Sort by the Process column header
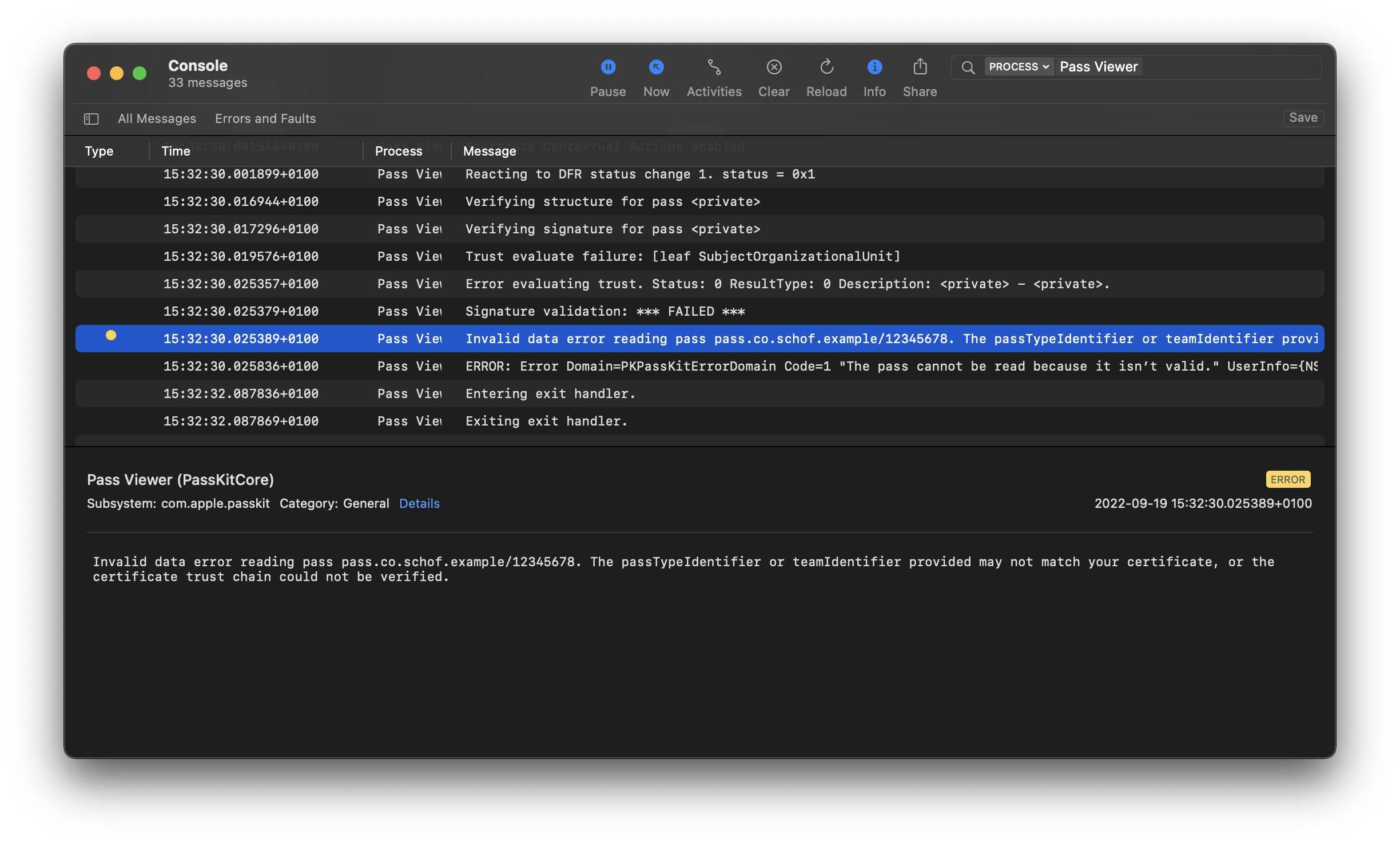Image resolution: width=1400 pixels, height=843 pixels. [399, 151]
